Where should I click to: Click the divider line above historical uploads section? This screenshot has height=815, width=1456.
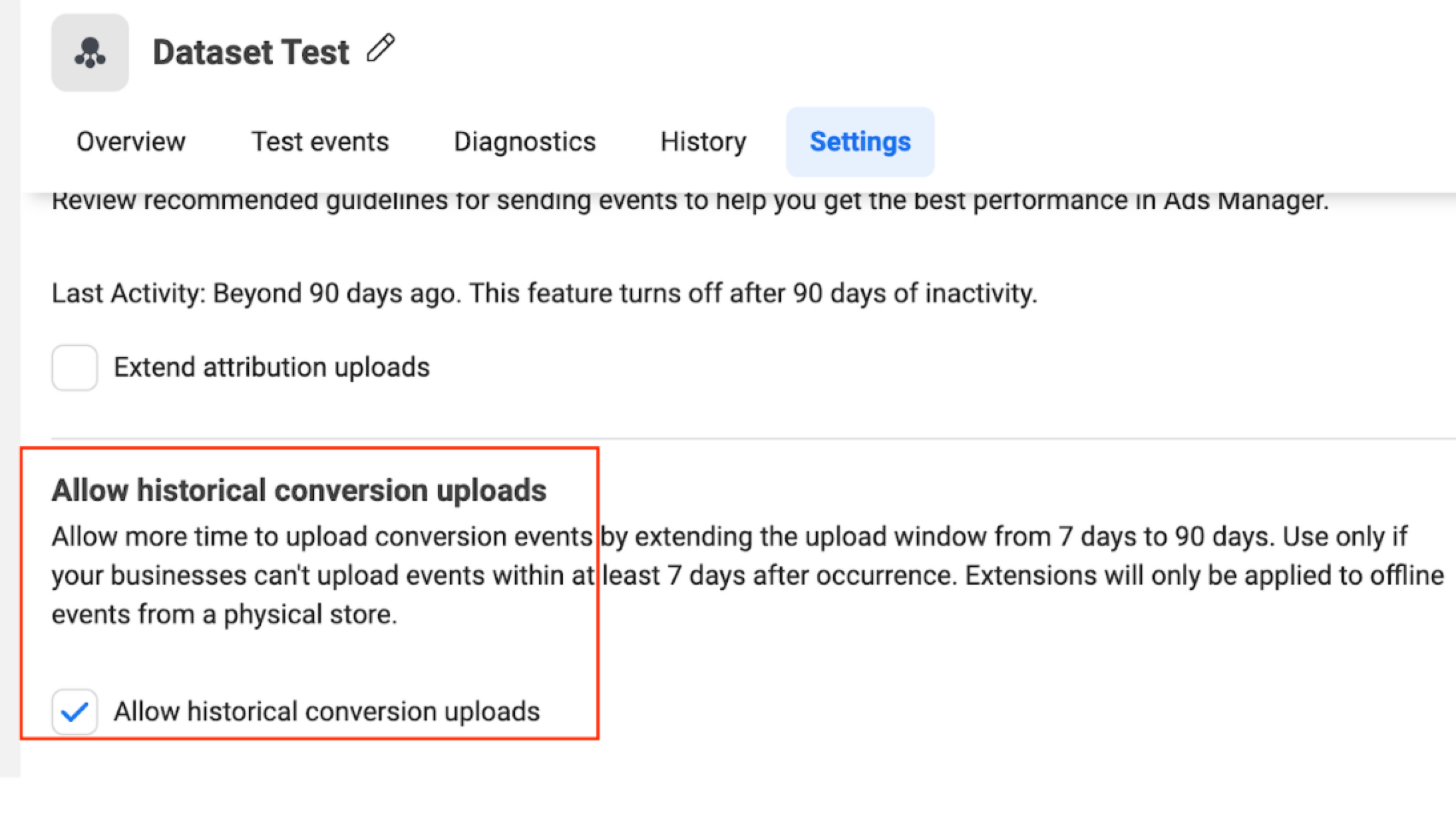(x=753, y=439)
